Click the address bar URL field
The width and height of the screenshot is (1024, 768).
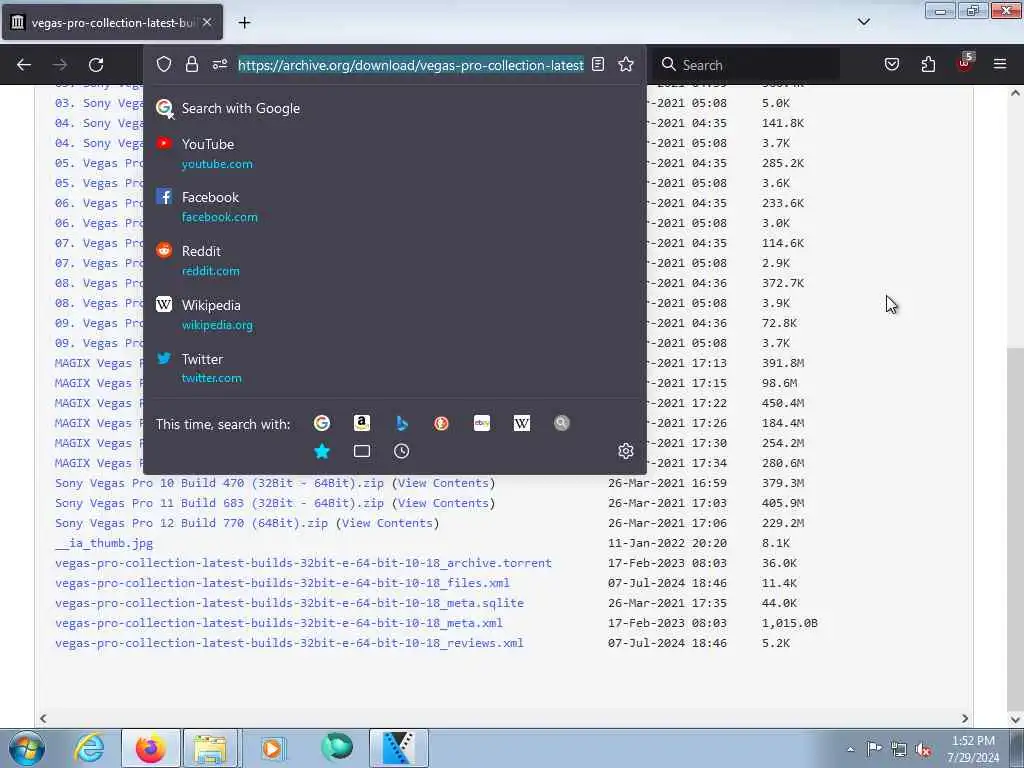click(x=410, y=65)
